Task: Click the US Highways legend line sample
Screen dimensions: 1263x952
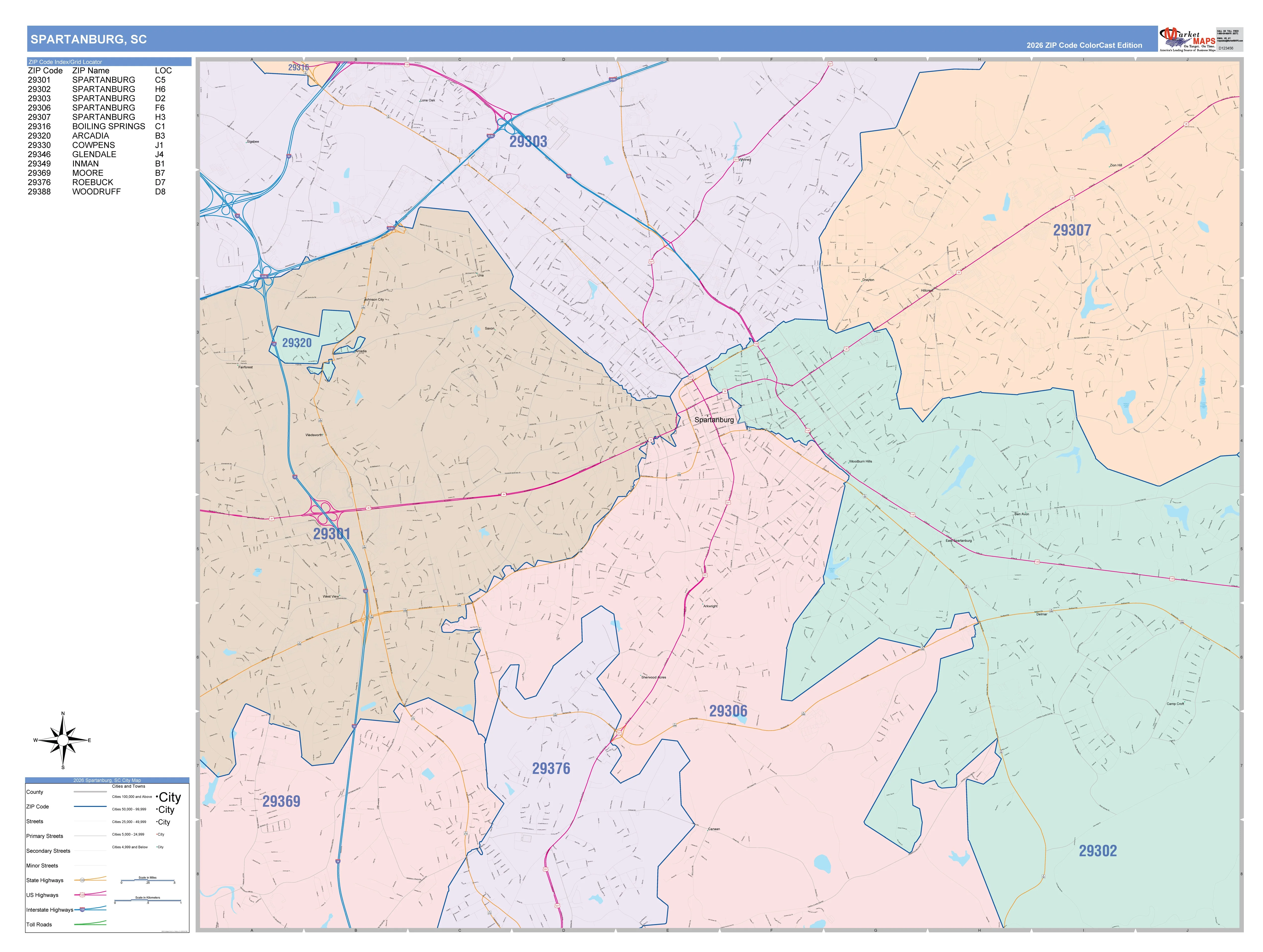Action: (90, 894)
